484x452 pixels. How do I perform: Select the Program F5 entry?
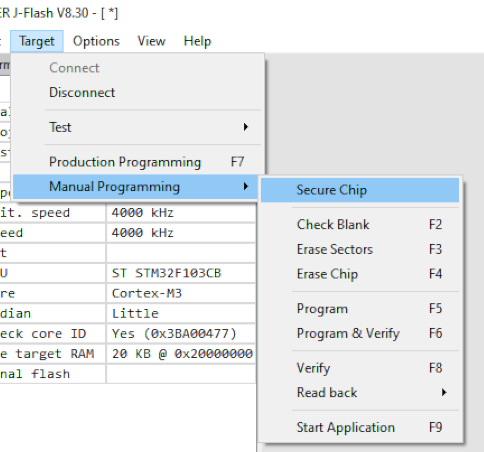point(360,309)
